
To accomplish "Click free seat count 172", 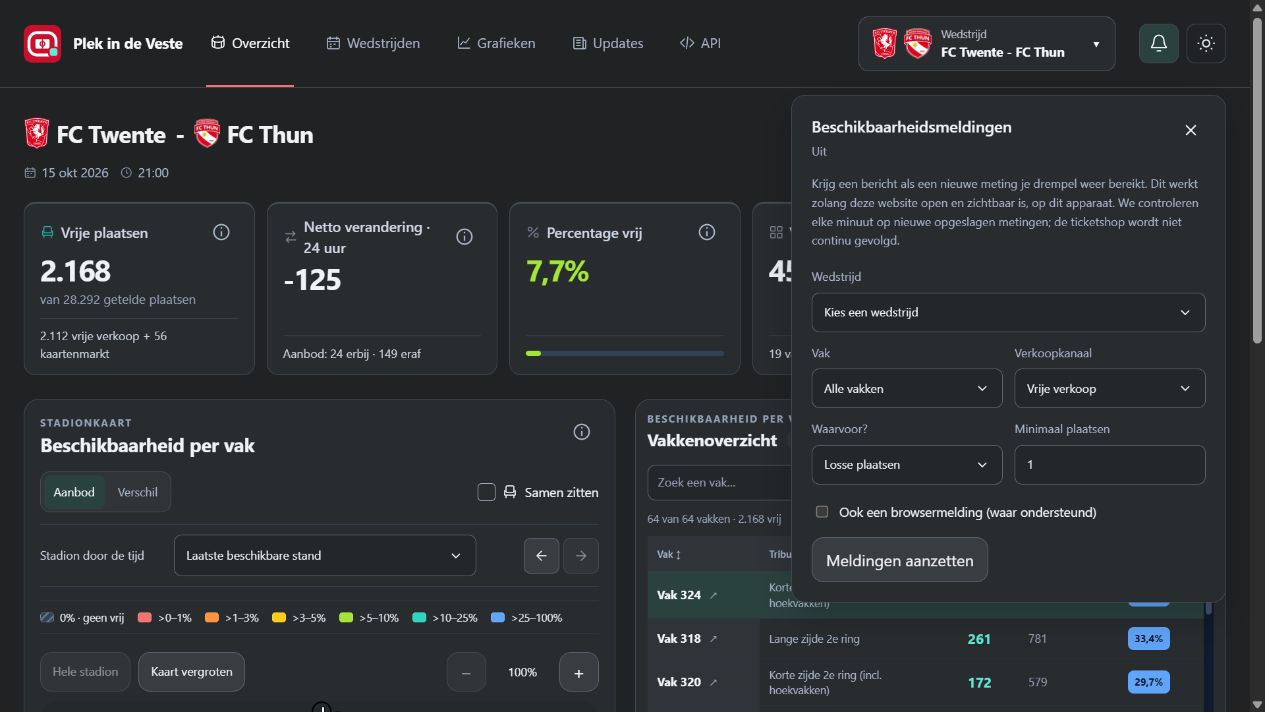I will click(979, 682).
